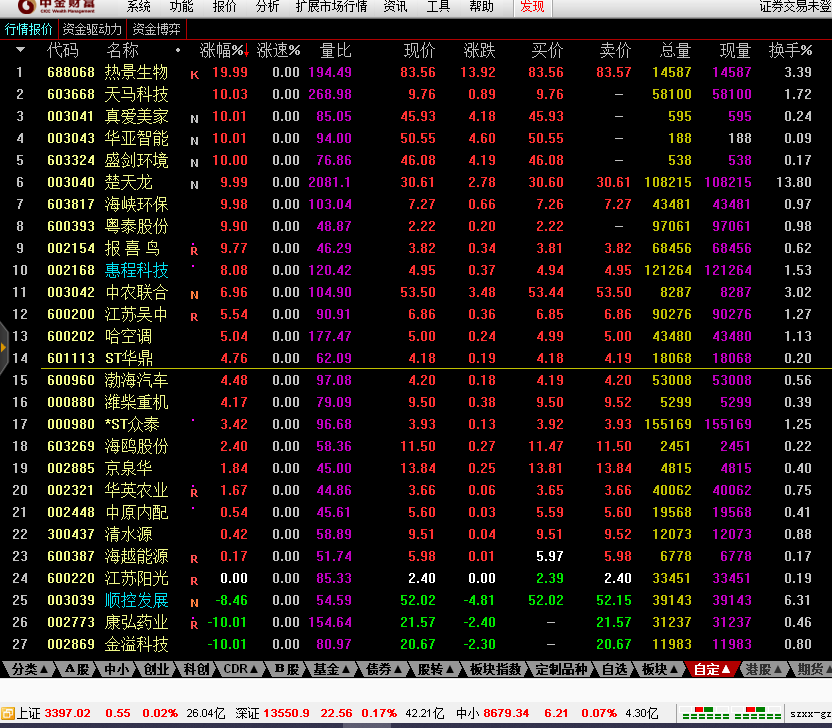
Task: Select the 科创 bottom tab
Action: tap(196, 669)
